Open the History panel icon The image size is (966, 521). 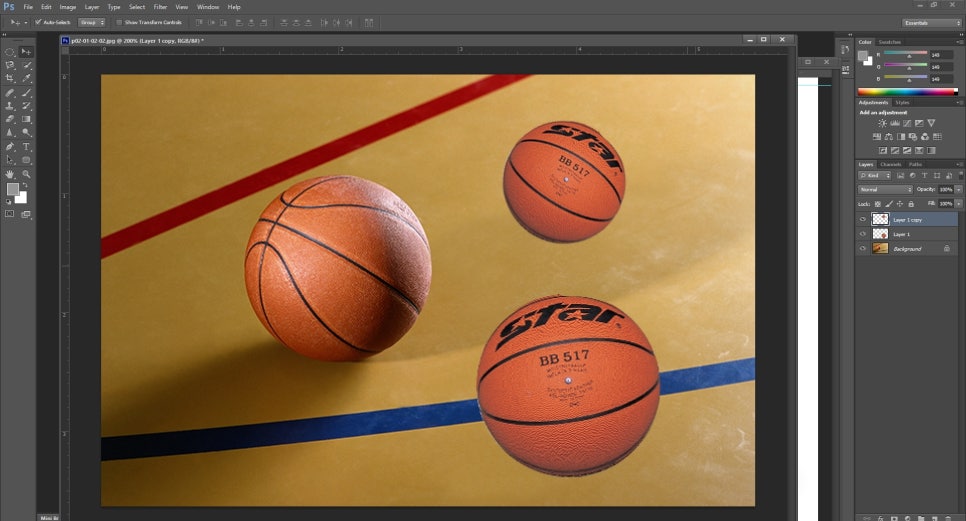tap(845, 51)
